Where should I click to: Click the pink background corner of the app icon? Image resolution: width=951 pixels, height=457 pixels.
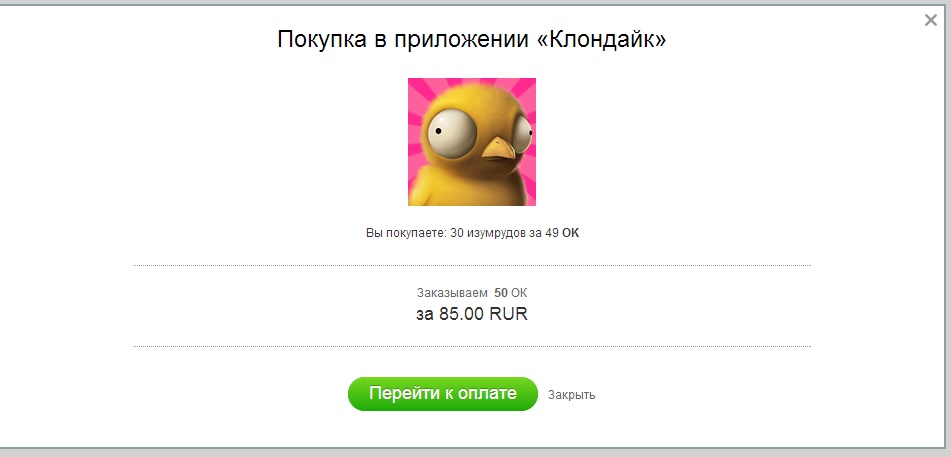point(418,89)
